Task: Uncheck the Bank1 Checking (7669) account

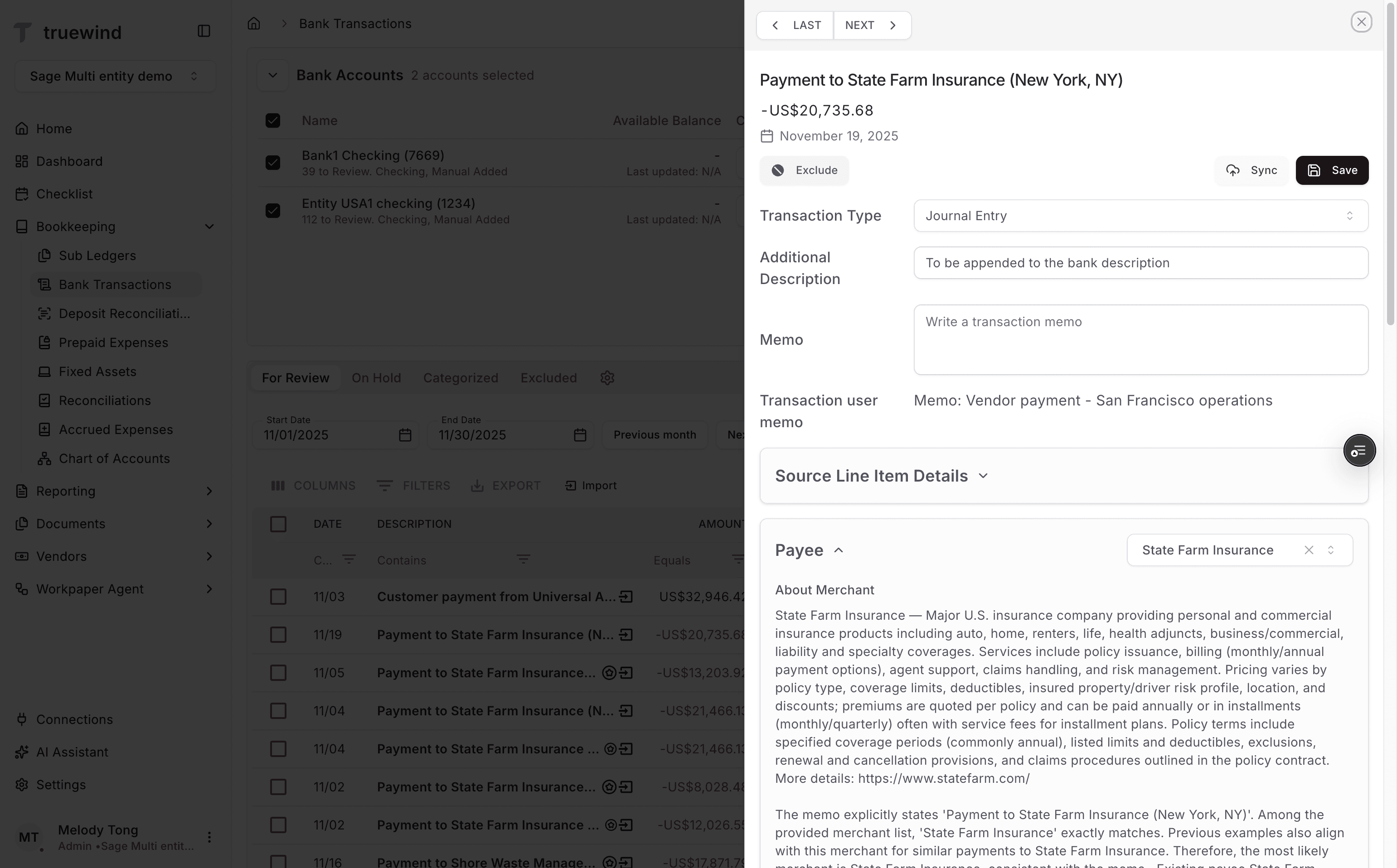Action: pos(273,163)
